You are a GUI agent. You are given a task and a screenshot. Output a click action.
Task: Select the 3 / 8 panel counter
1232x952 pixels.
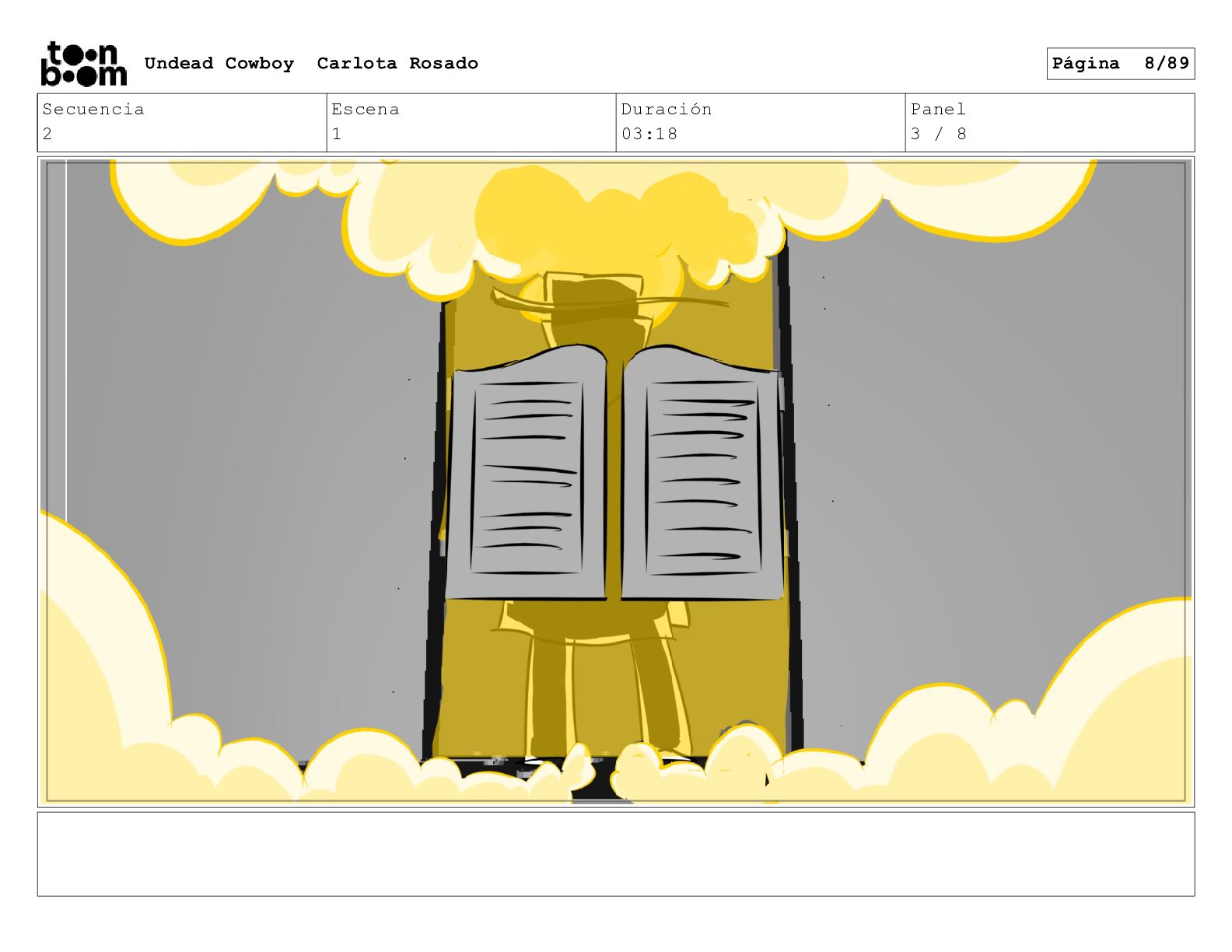point(939,134)
